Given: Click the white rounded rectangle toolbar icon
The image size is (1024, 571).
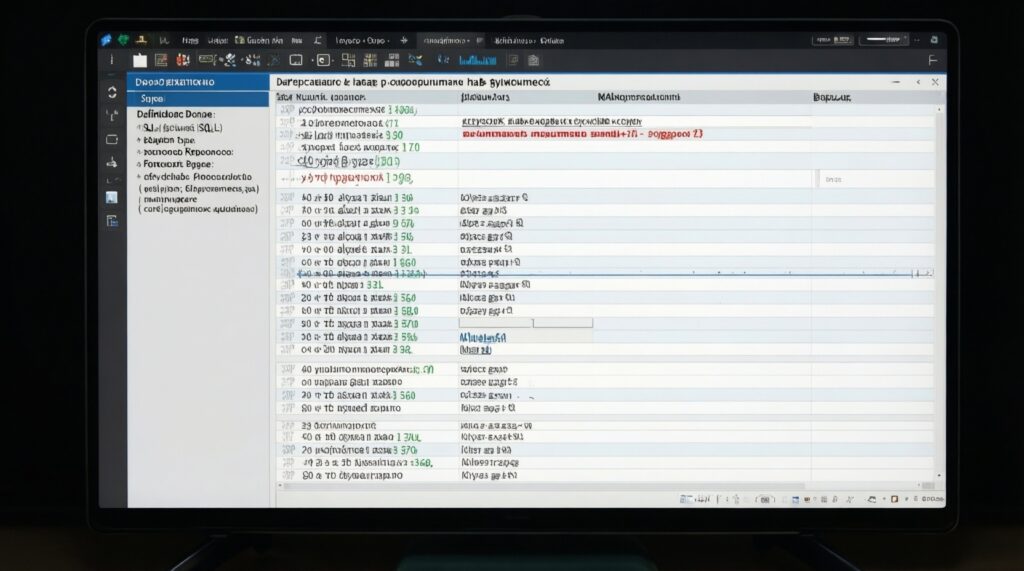Looking at the screenshot, I should point(296,61).
